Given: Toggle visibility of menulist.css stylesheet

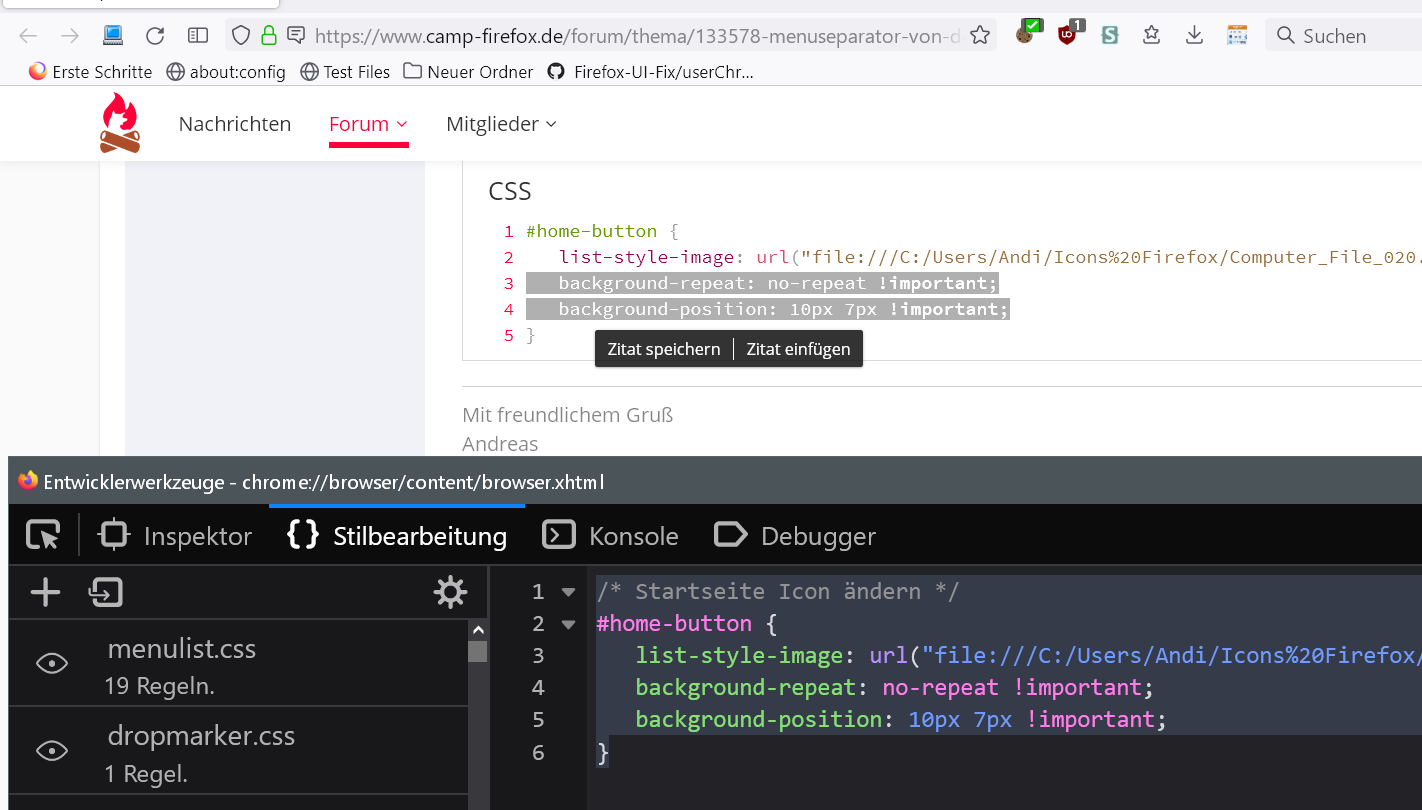Looking at the screenshot, I should point(52,663).
